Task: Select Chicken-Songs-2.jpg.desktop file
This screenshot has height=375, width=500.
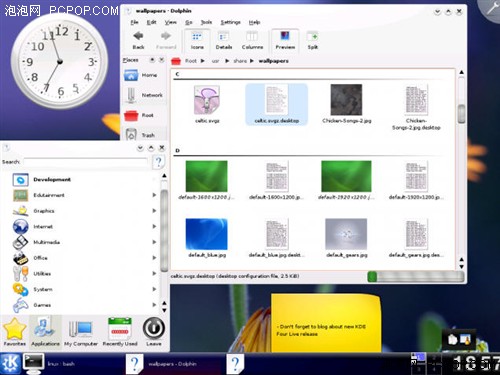Action: [416, 107]
